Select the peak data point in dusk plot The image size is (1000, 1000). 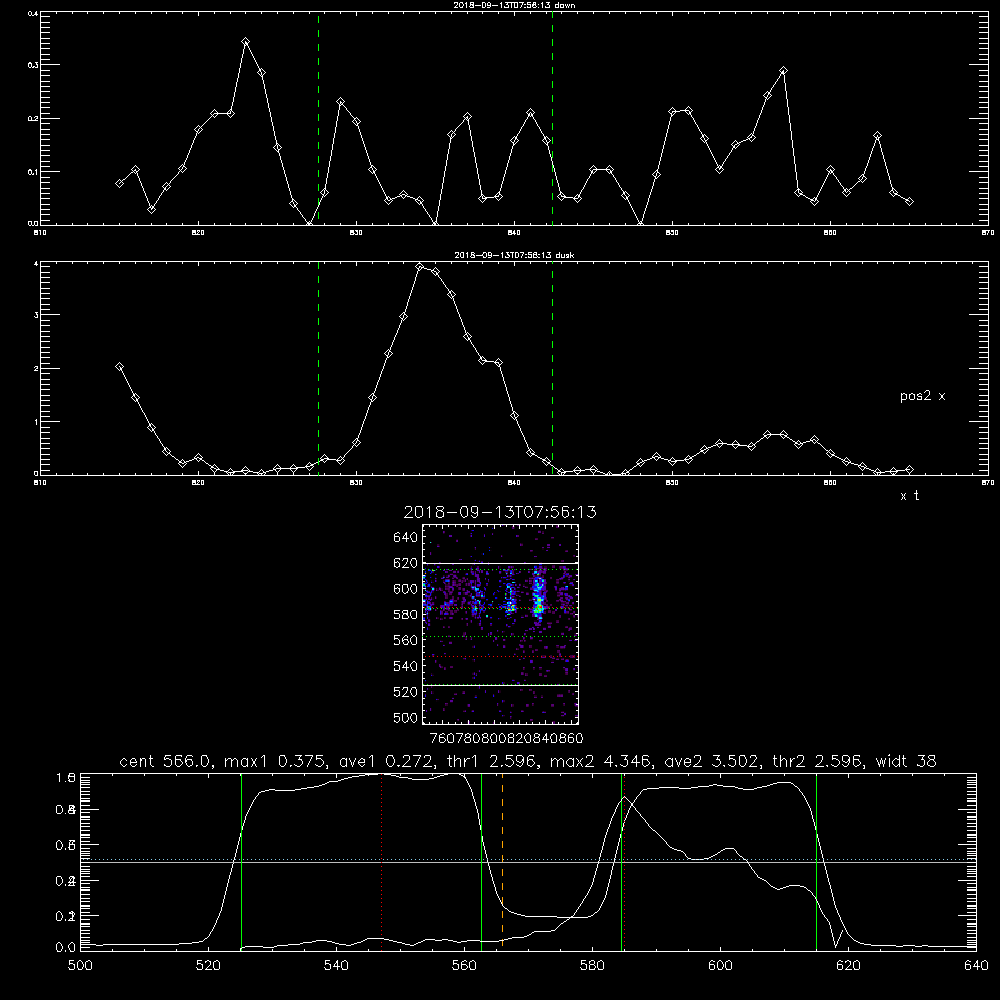coord(420,267)
